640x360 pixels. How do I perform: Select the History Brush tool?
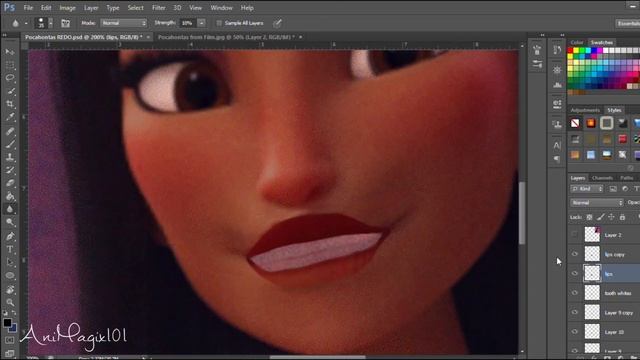click(x=10, y=170)
